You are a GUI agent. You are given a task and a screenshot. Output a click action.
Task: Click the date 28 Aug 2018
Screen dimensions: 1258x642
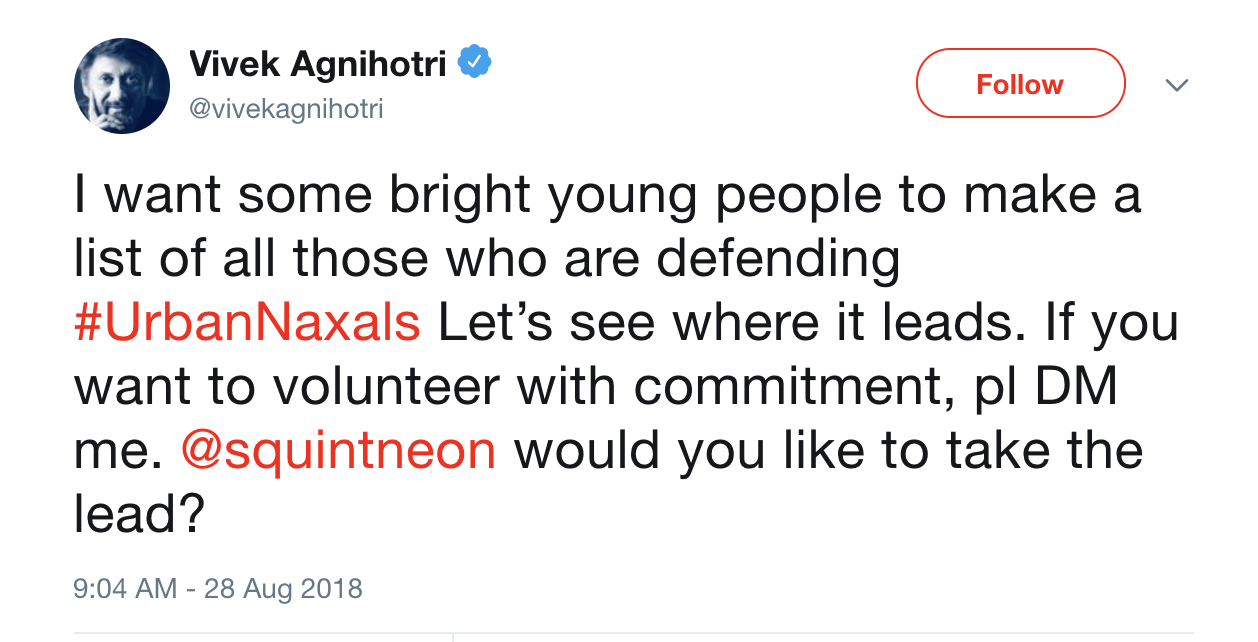pos(283,587)
